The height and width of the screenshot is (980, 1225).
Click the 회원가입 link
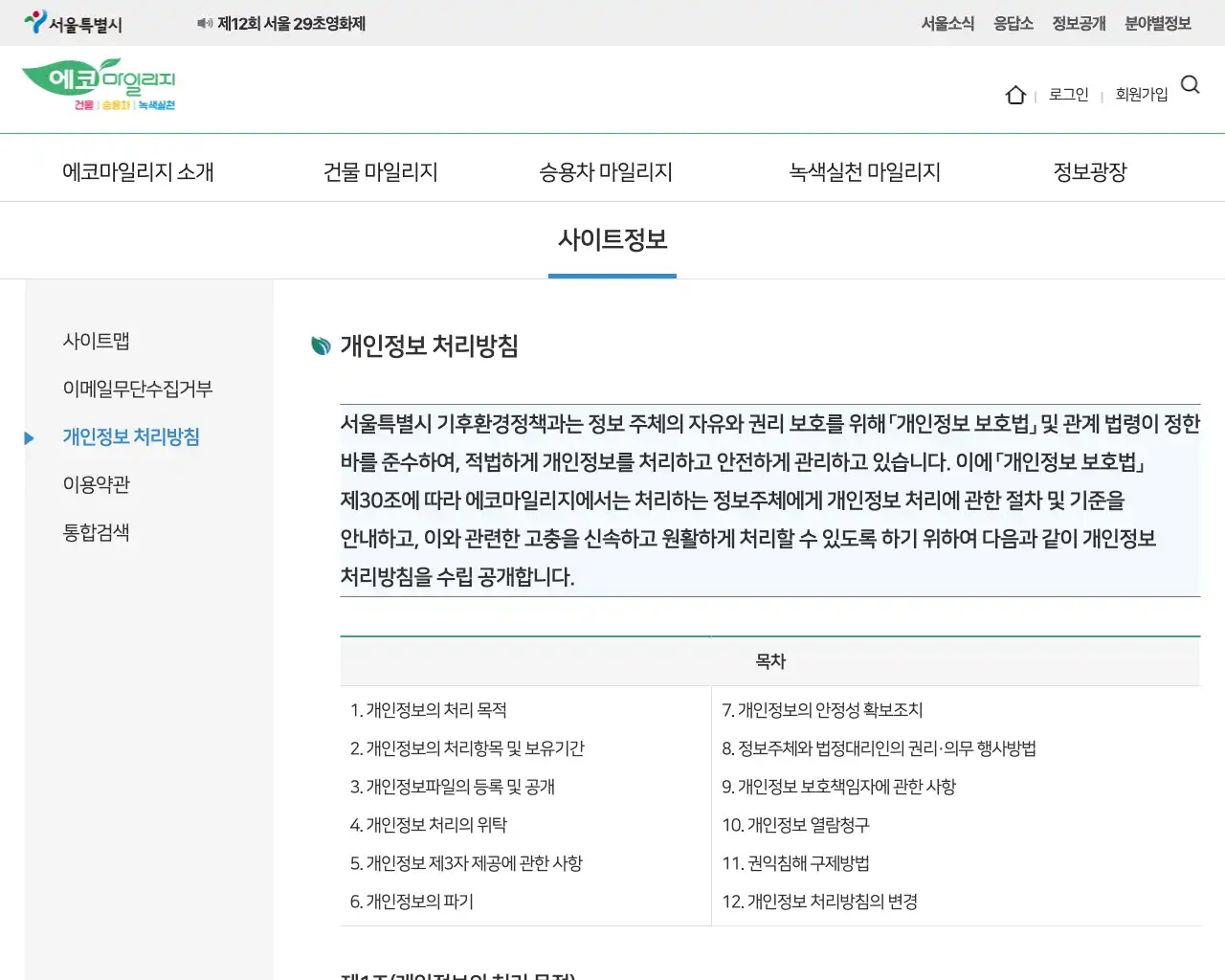[1142, 94]
